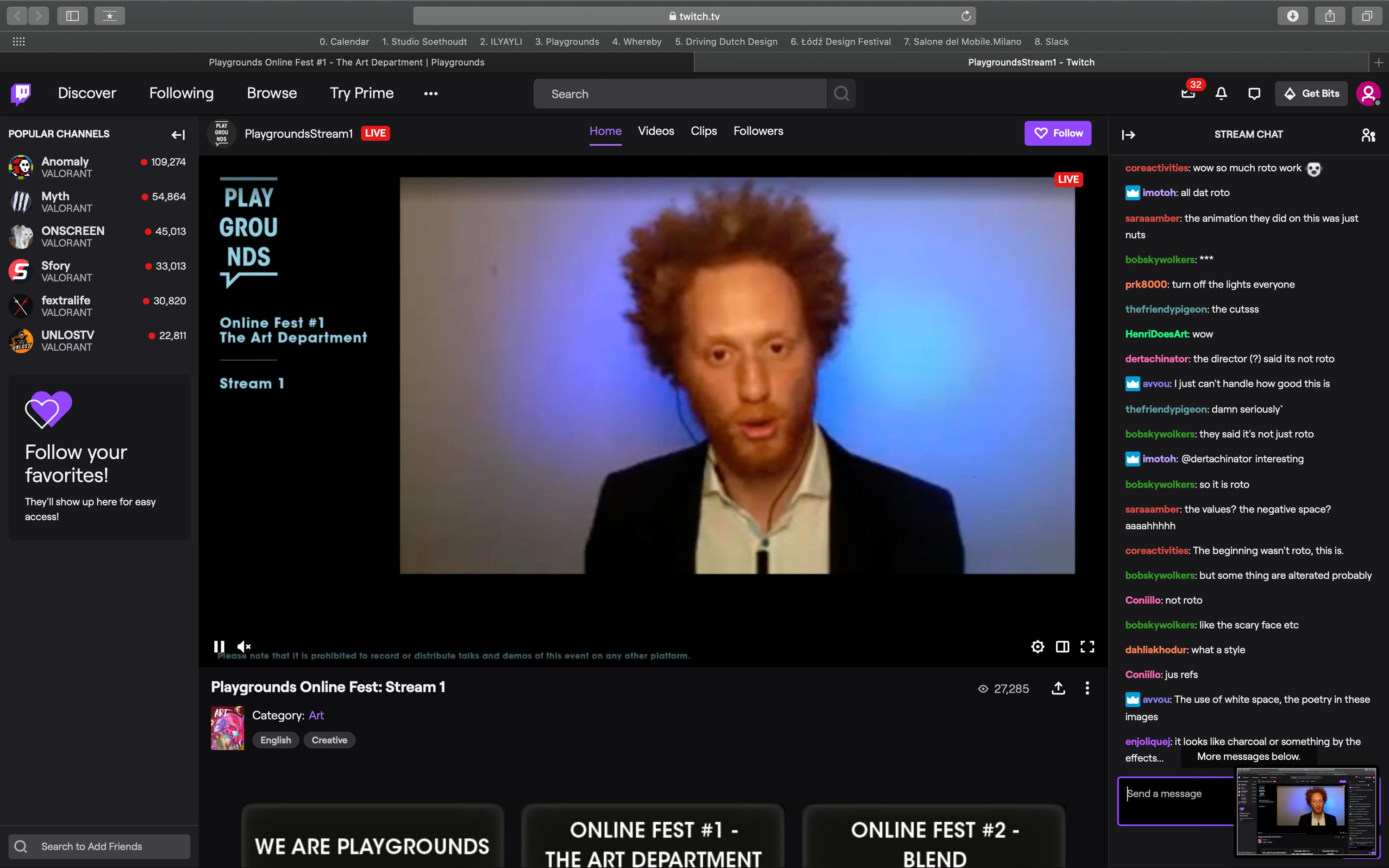Open the Following page
Viewport: 1389px width, 868px height.
coord(181,93)
